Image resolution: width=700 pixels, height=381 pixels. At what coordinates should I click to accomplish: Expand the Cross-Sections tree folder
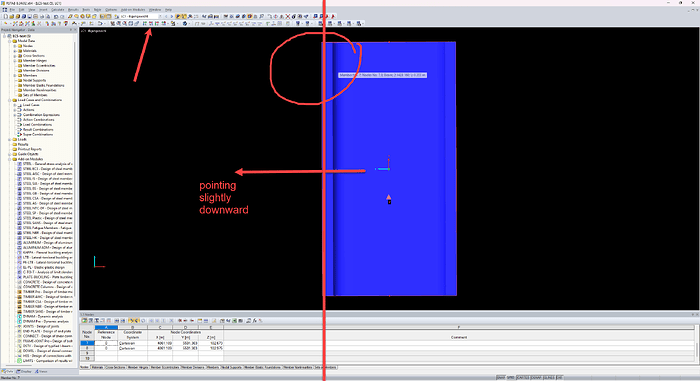(14, 55)
